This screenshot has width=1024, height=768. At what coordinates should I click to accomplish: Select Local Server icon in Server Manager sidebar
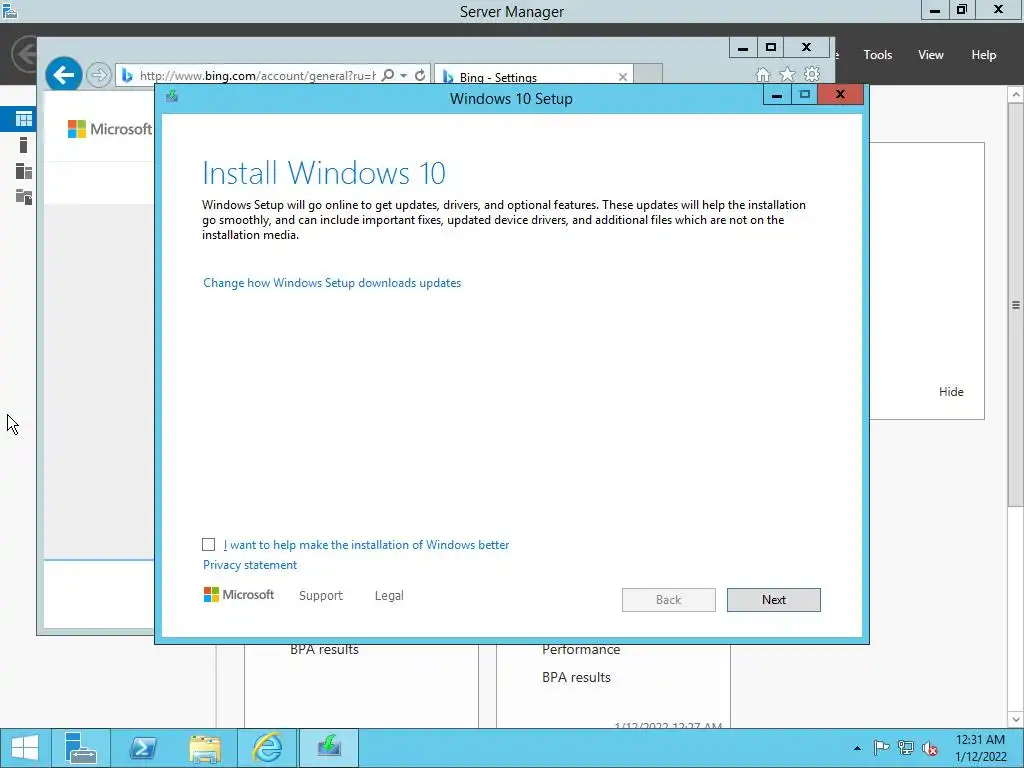(24, 145)
